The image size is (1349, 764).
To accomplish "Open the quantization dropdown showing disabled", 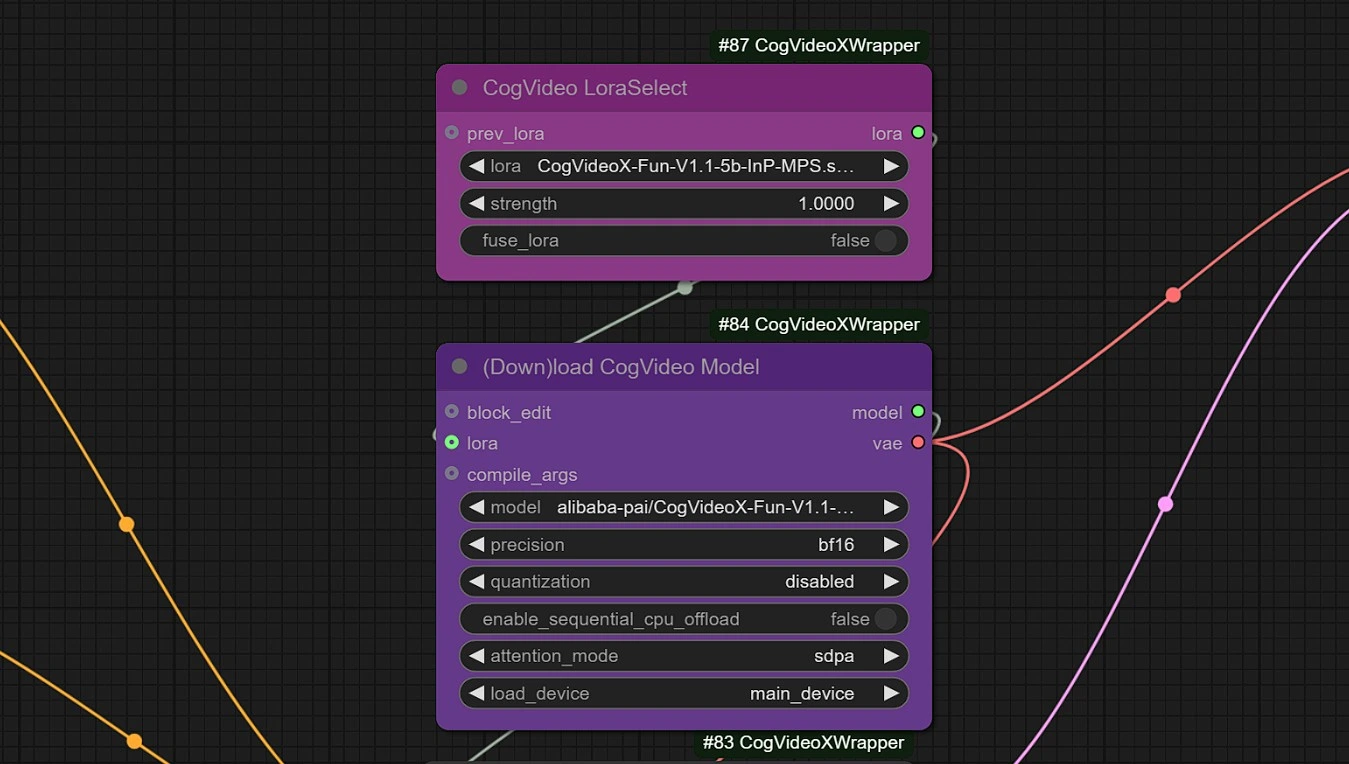I will pos(684,581).
